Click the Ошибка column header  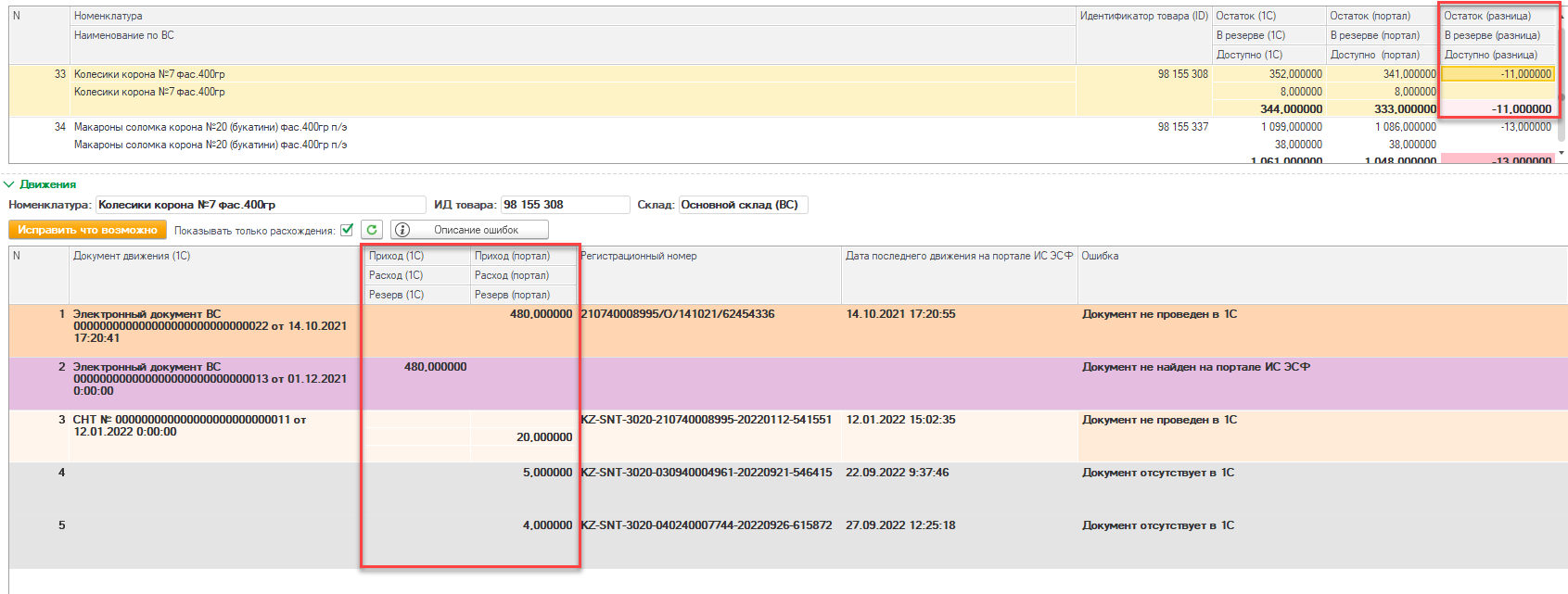coord(1100,256)
